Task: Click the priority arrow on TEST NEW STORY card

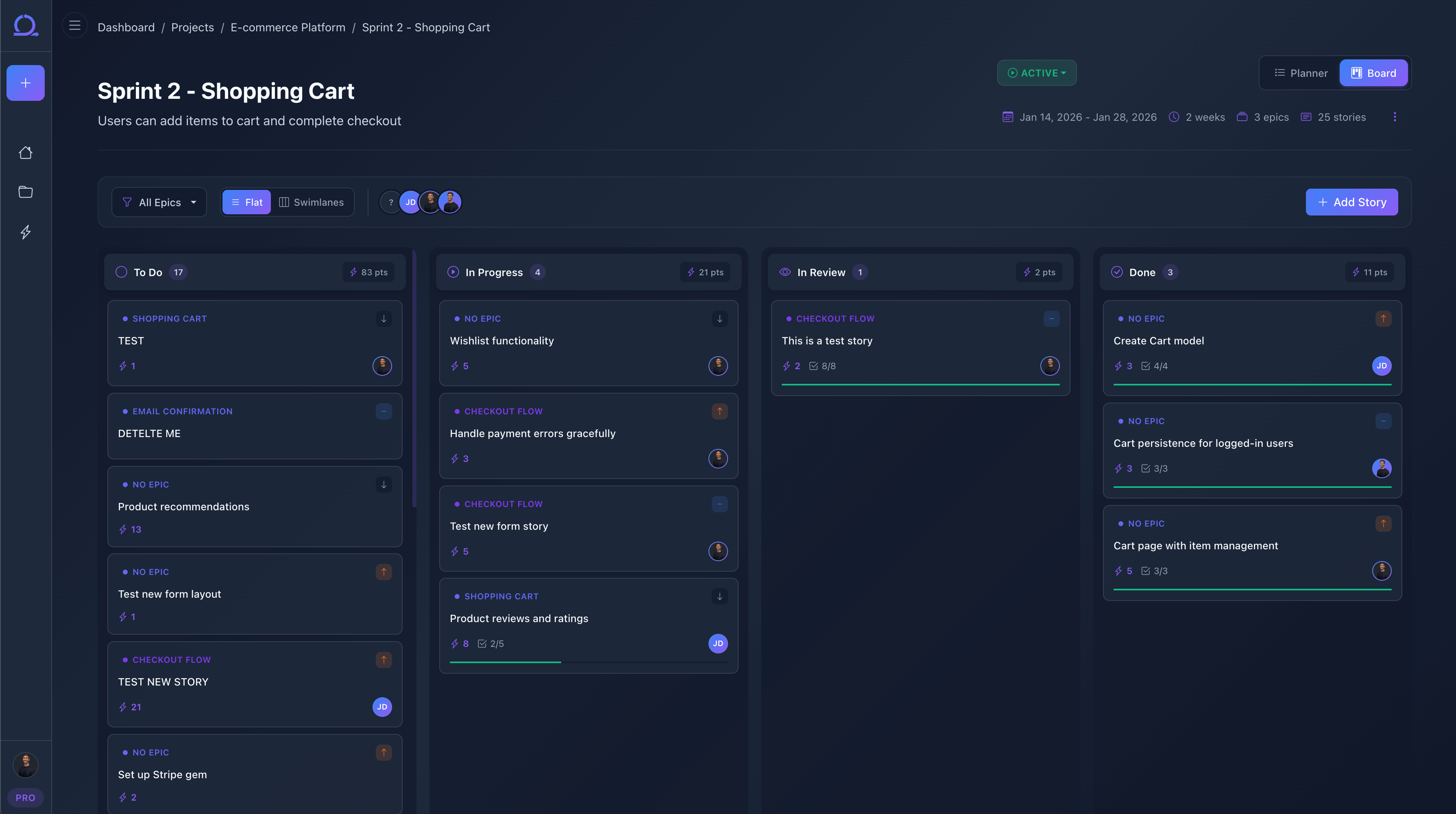Action: 383,660
